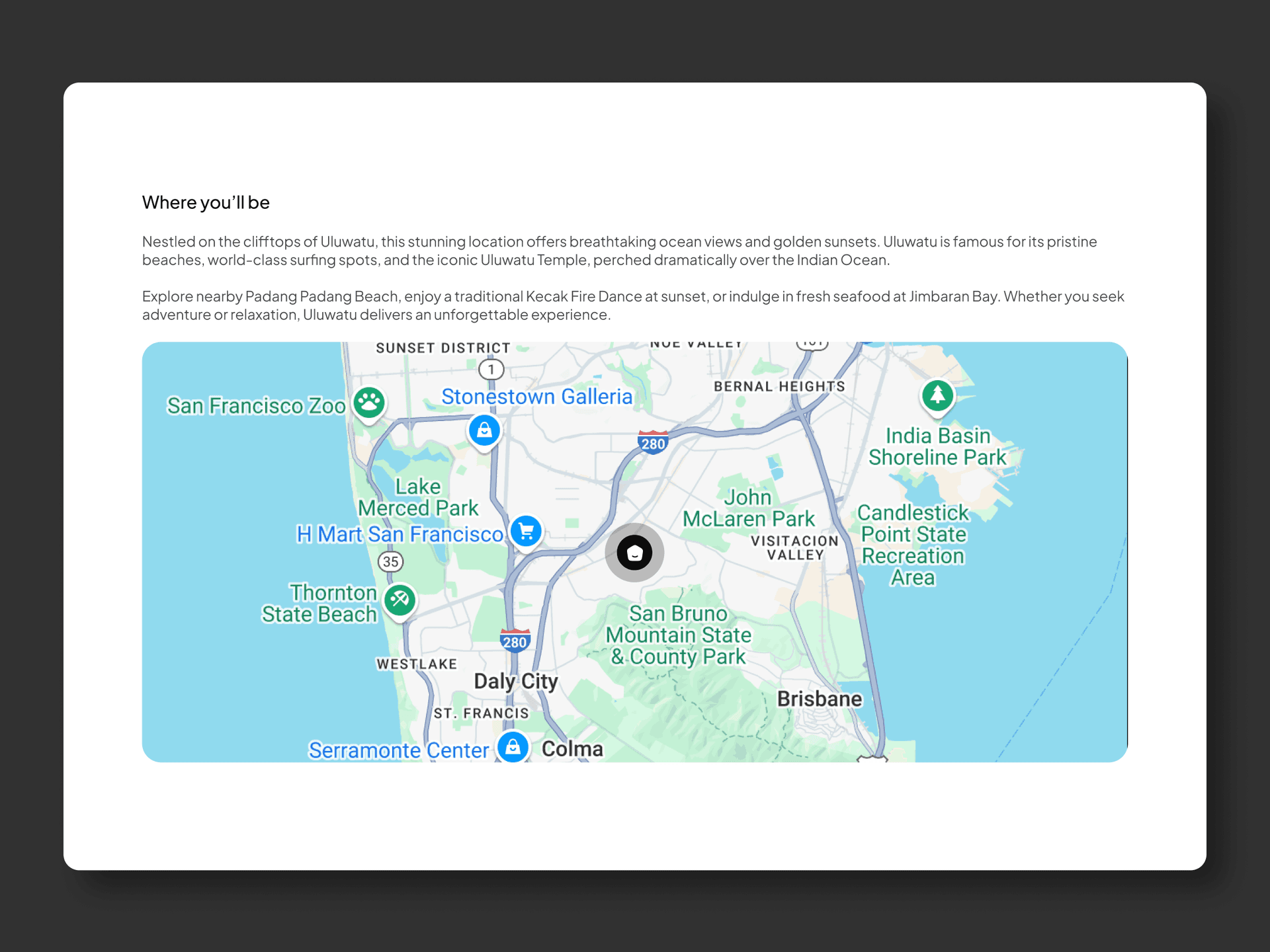Click the Colma city label
1270x952 pixels.
pos(572,749)
